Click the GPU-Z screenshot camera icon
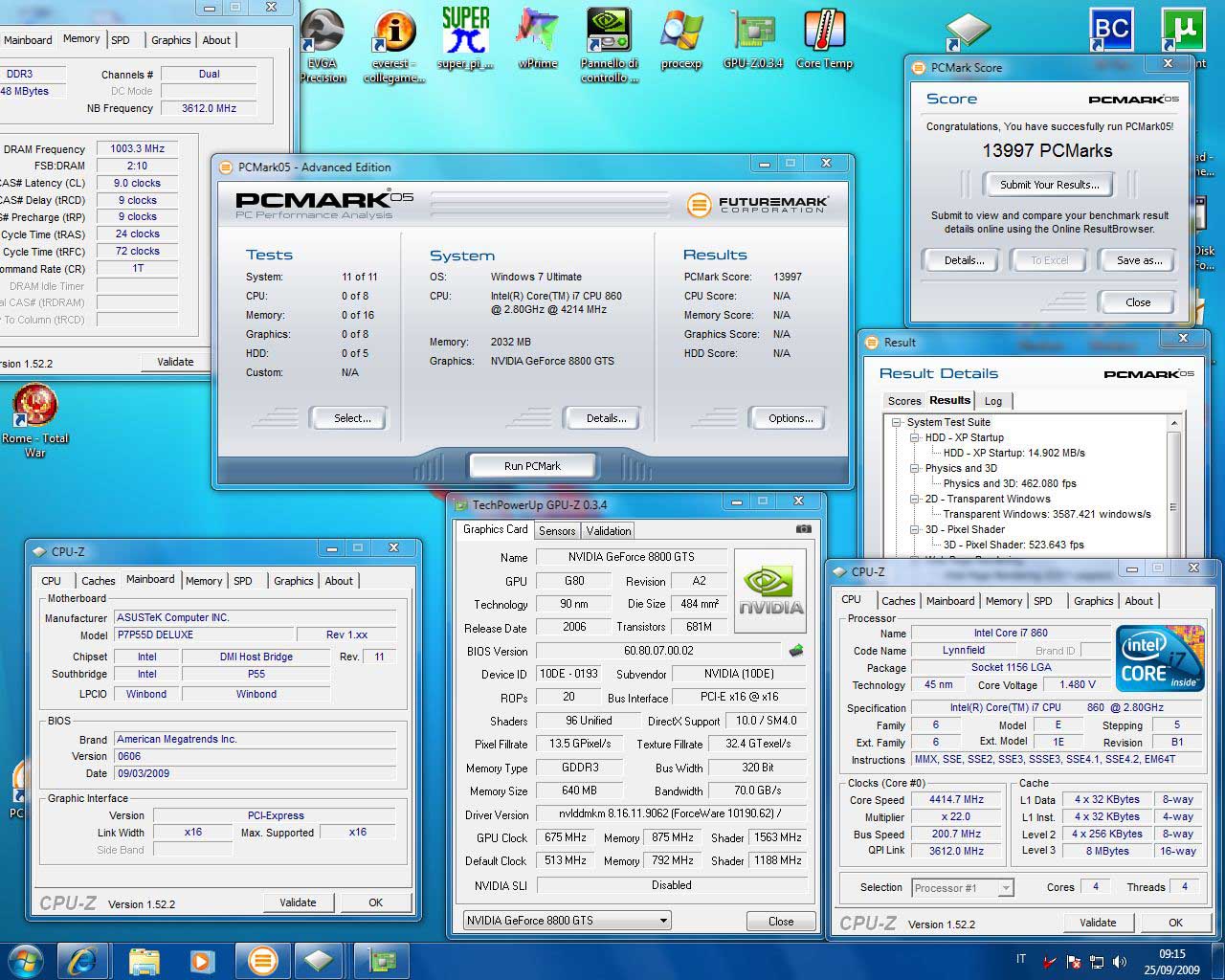This screenshot has width=1225, height=980. coord(804,528)
